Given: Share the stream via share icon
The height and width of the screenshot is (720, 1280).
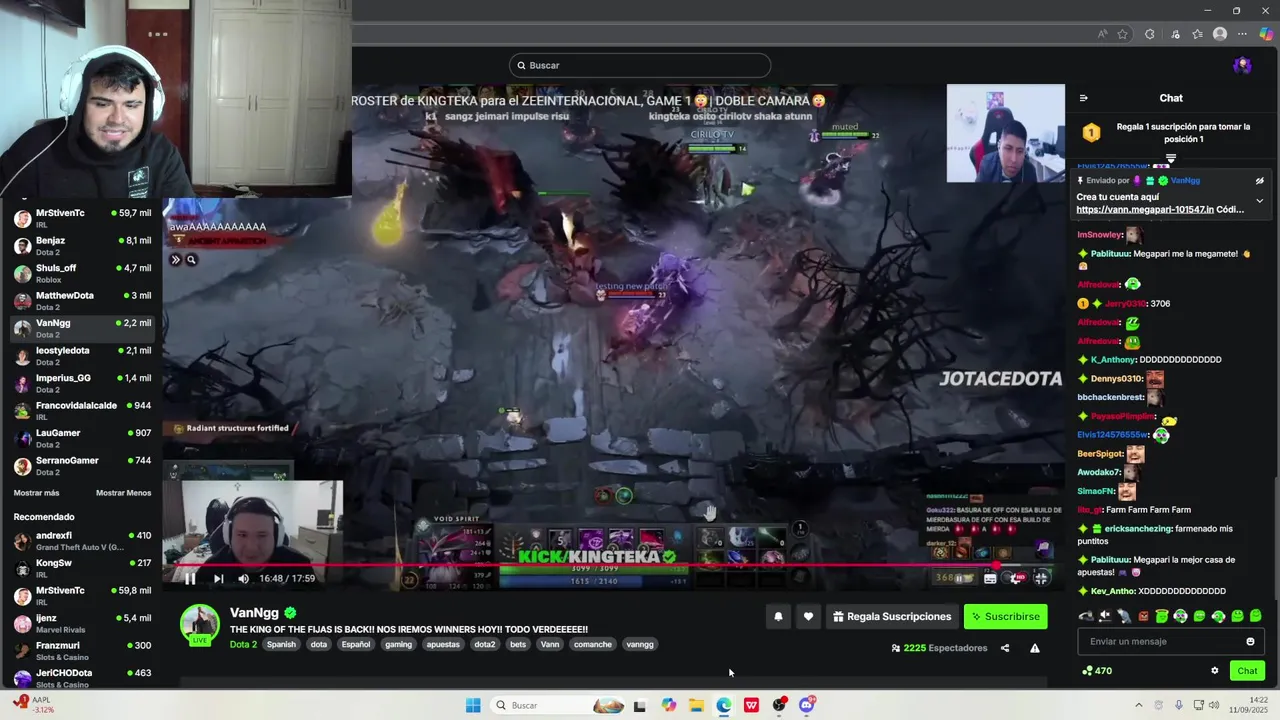Looking at the screenshot, I should 1005,648.
